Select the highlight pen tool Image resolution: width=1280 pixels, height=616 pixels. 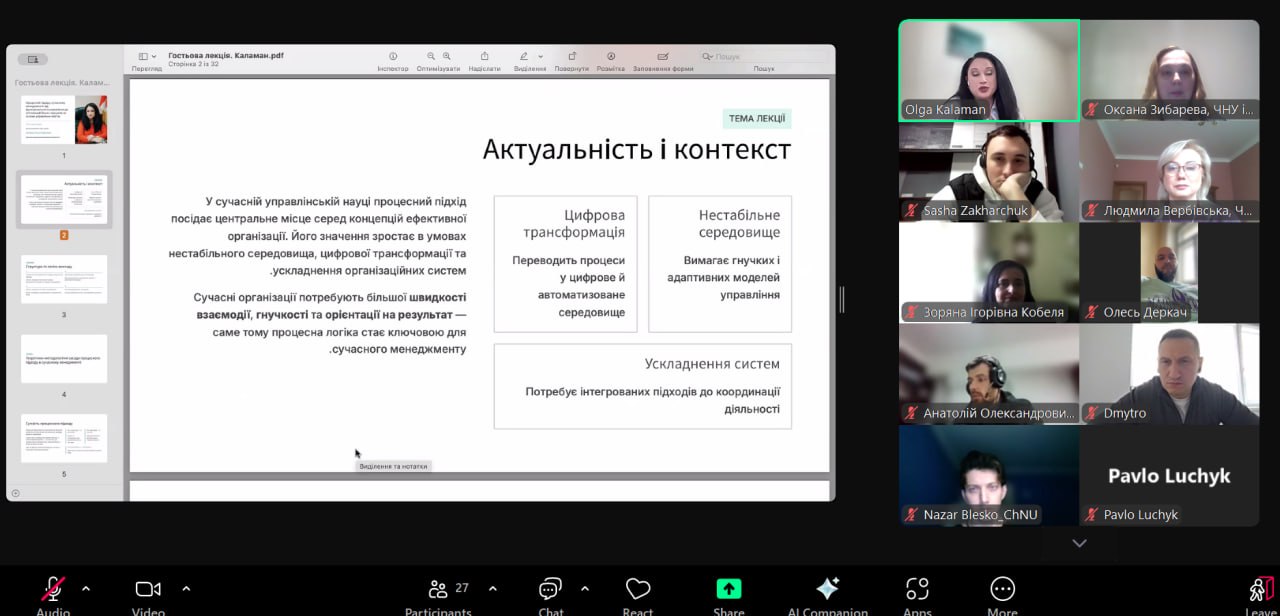[524, 57]
